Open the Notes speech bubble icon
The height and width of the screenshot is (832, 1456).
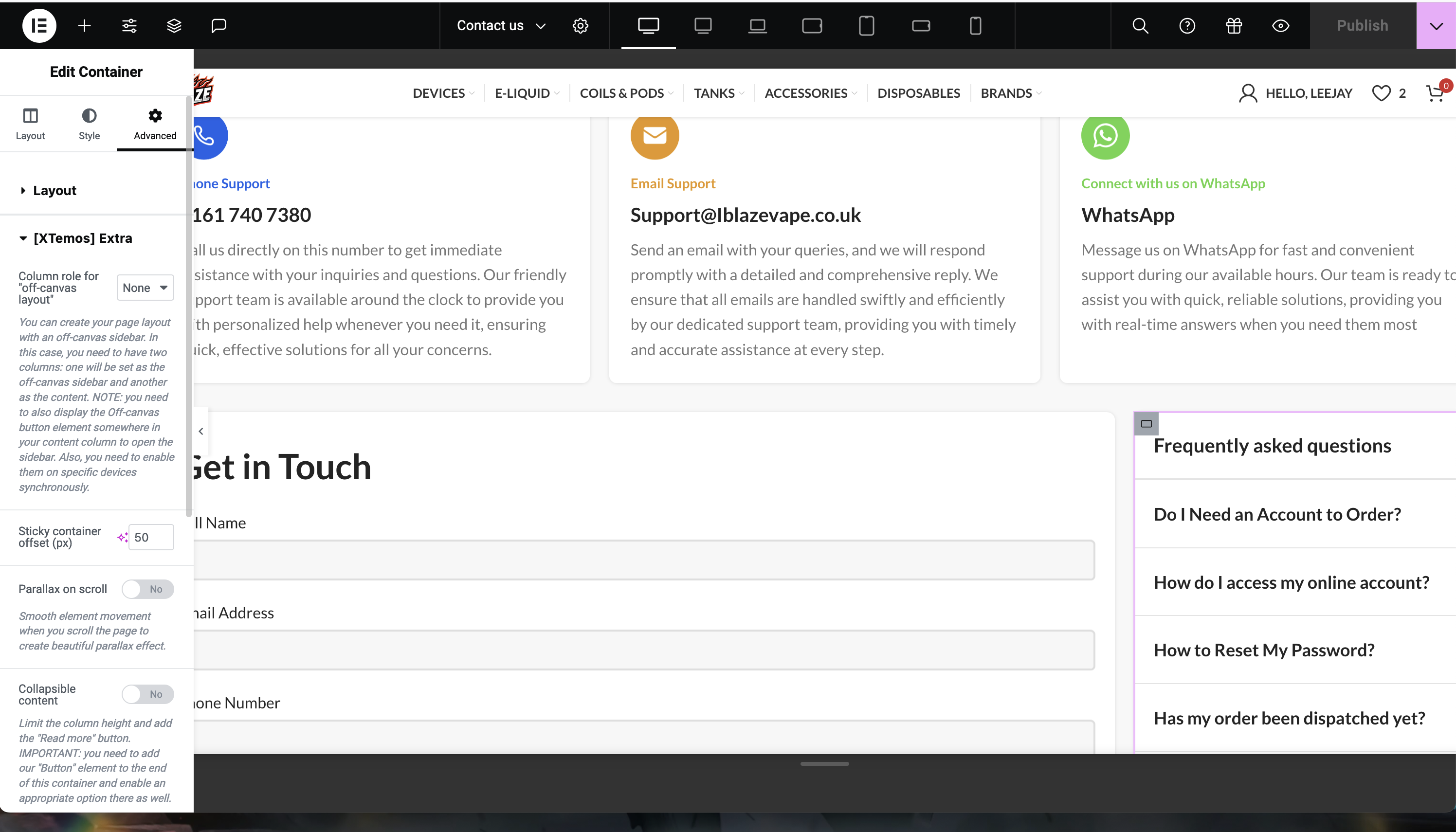point(219,26)
